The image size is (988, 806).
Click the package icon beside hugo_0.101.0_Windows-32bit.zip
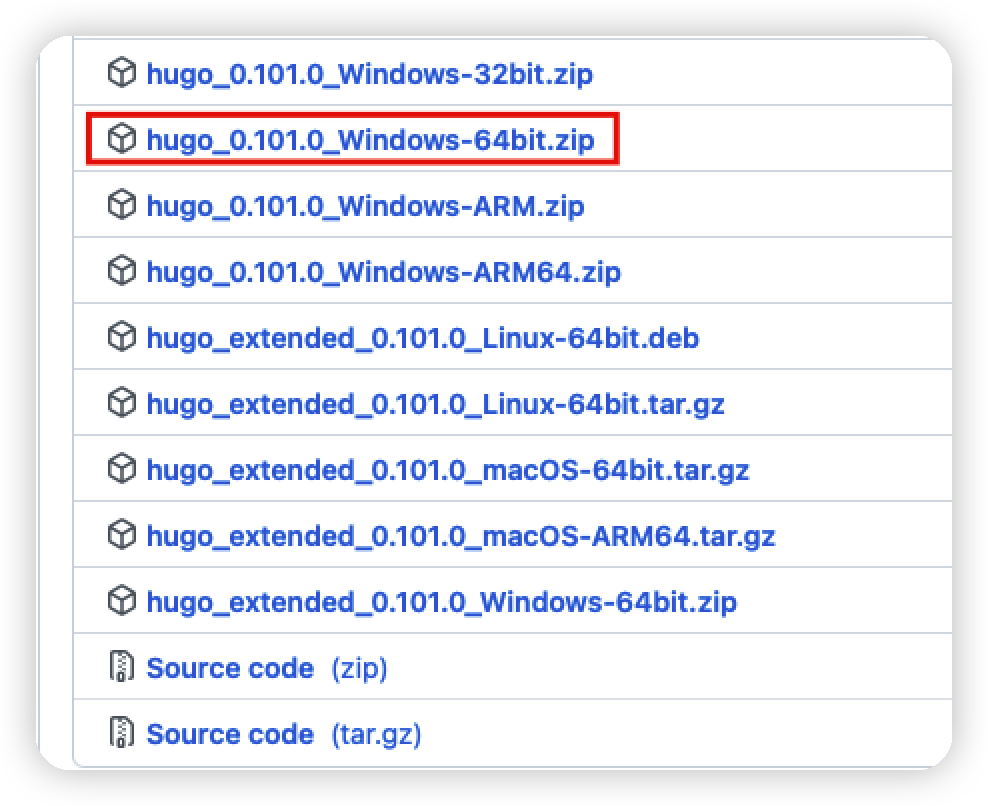coord(121,74)
